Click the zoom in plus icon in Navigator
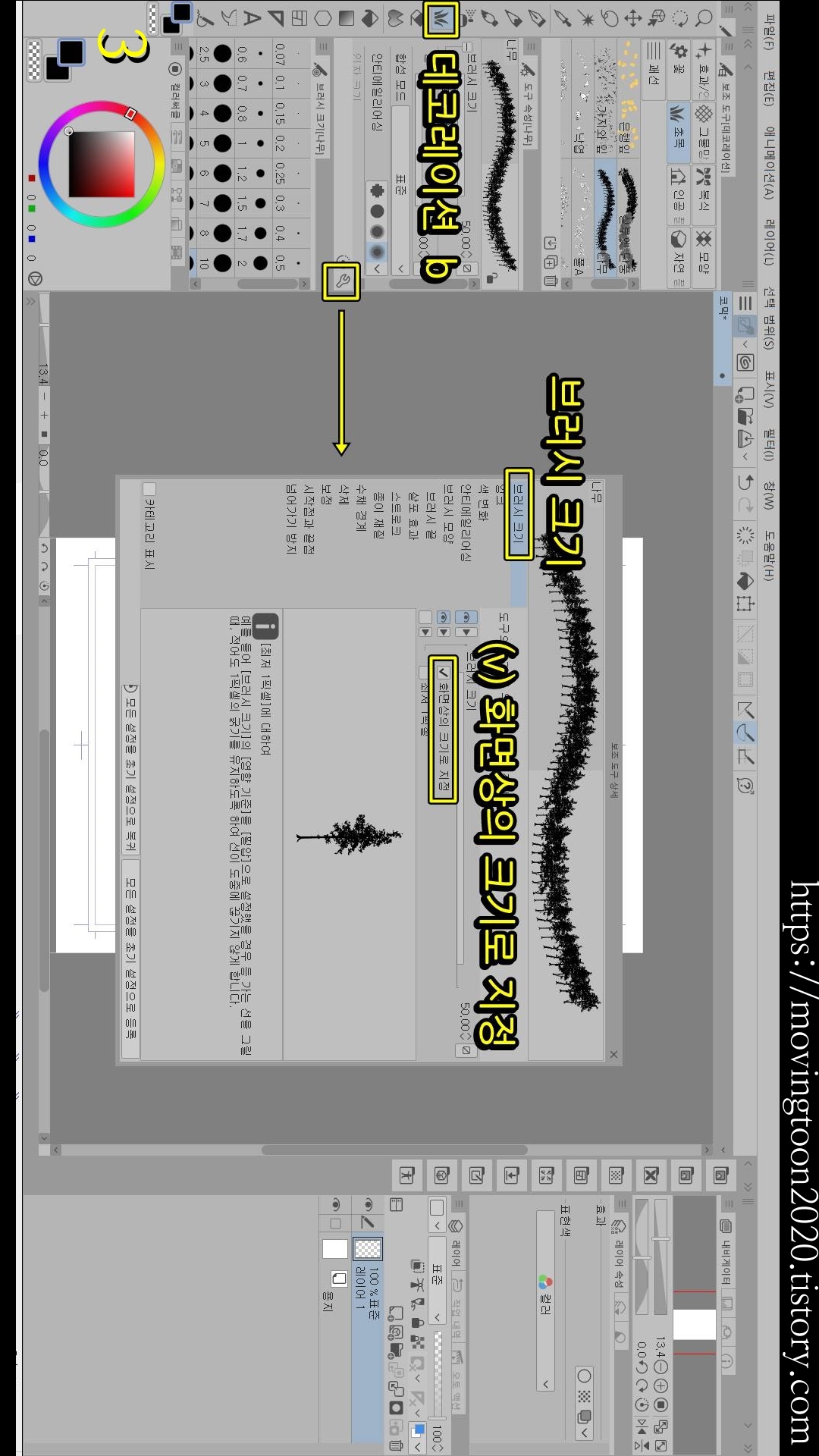Image resolution: width=819 pixels, height=1456 pixels. coord(661,1385)
